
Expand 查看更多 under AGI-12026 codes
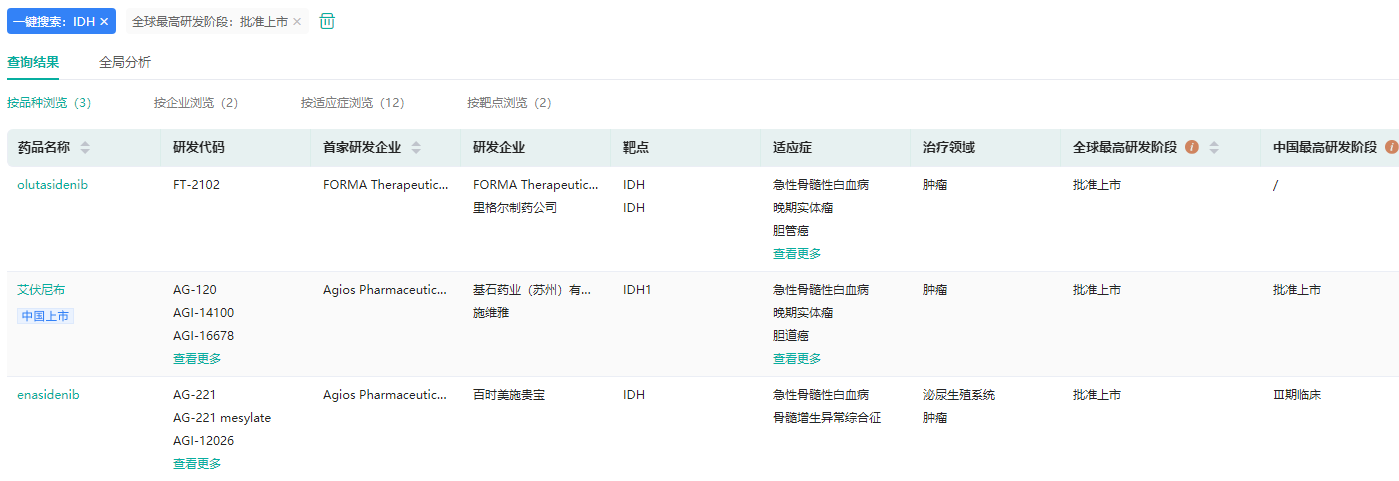pyautogui.click(x=197, y=464)
